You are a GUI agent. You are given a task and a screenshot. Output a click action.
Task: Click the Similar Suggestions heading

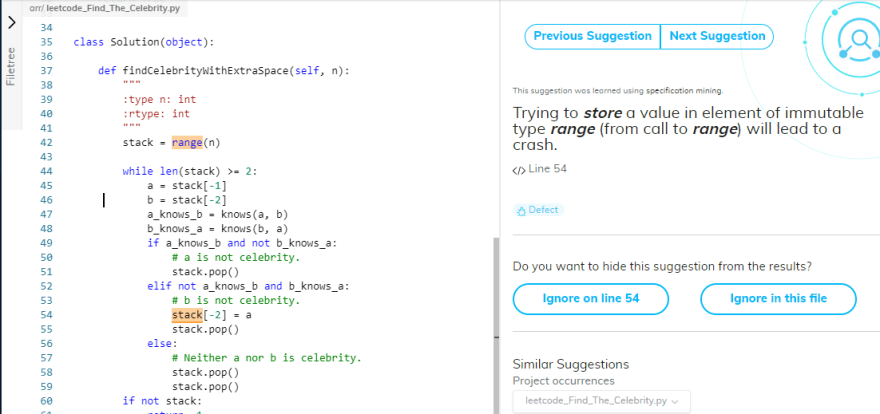[x=570, y=364]
